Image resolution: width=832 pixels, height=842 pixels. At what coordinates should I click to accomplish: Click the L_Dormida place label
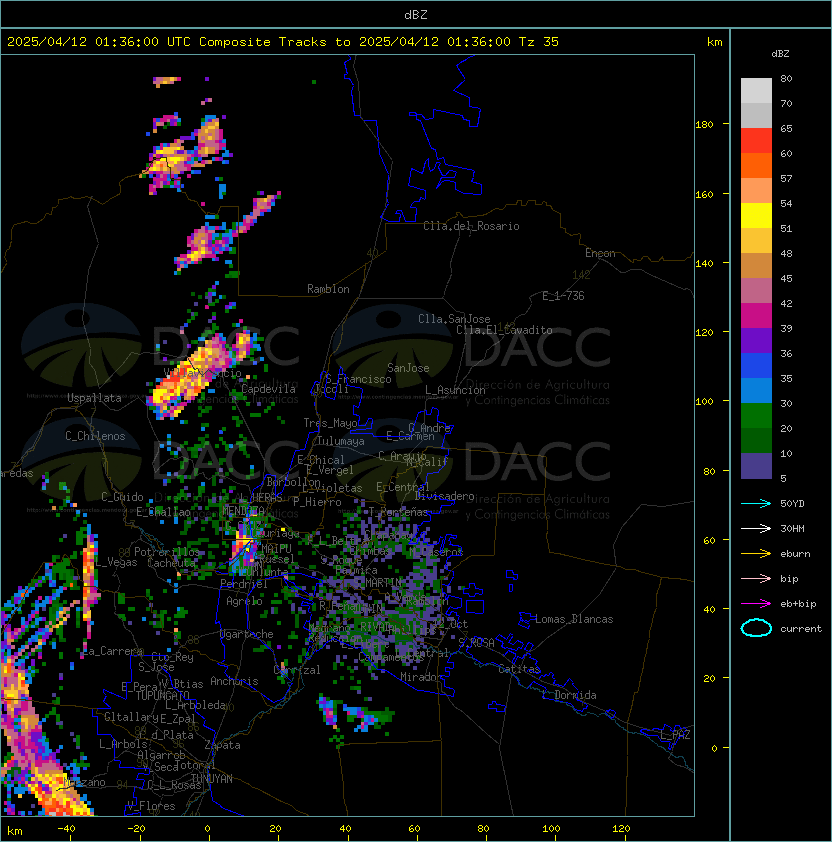[x=569, y=695]
